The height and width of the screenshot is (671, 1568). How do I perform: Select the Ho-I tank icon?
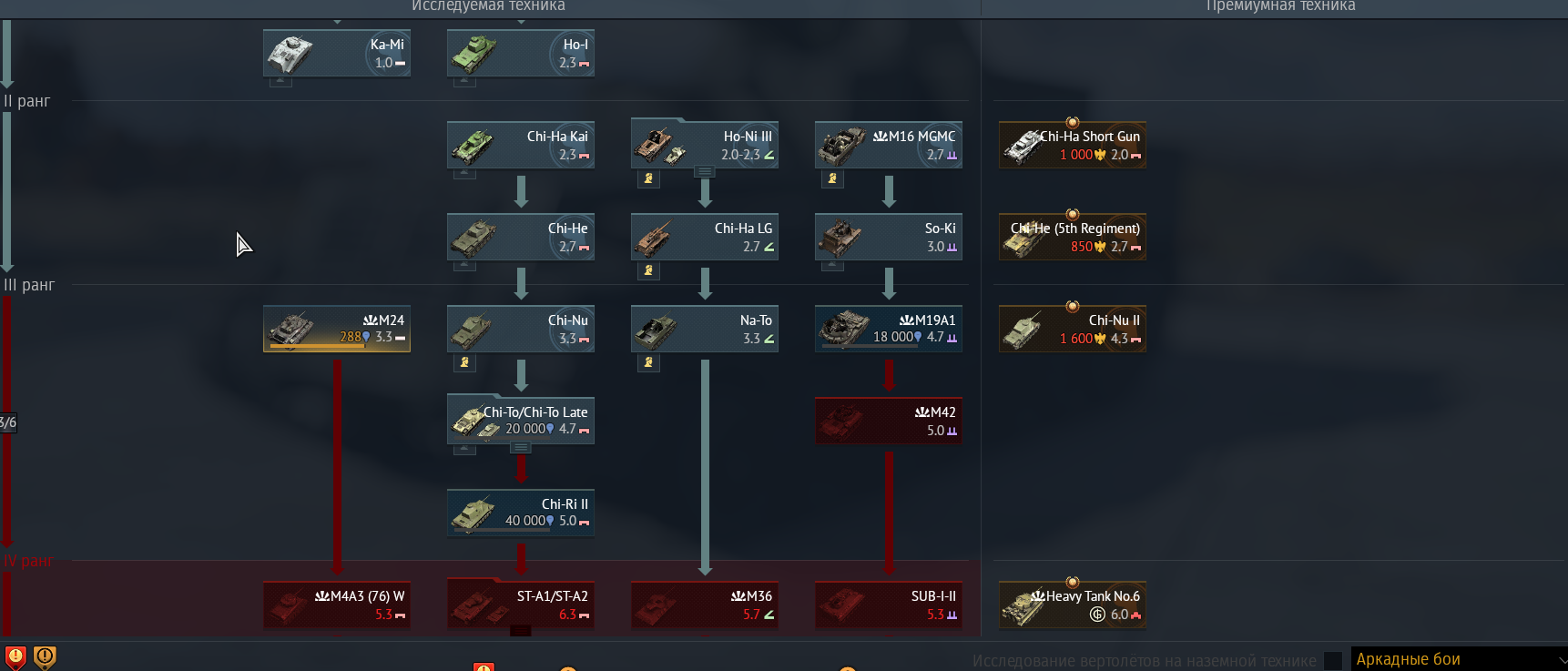tap(474, 53)
